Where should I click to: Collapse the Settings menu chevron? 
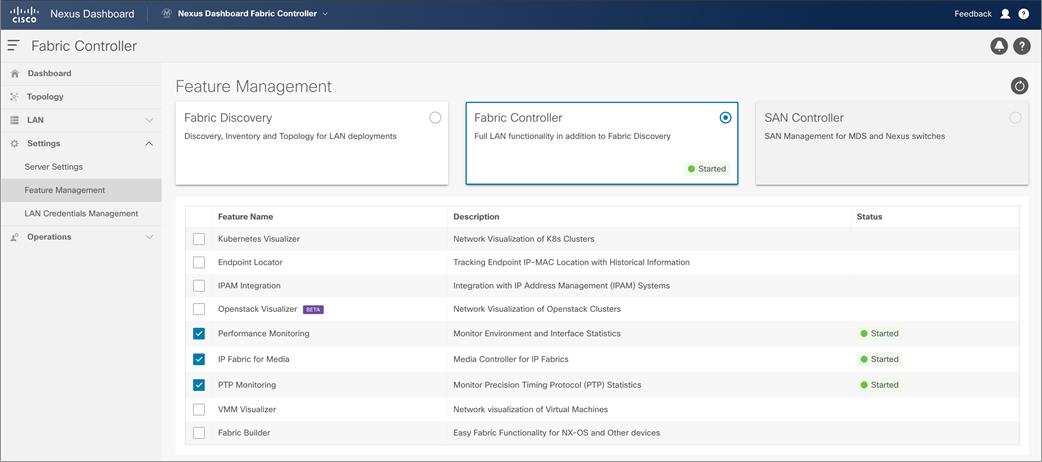pos(149,144)
